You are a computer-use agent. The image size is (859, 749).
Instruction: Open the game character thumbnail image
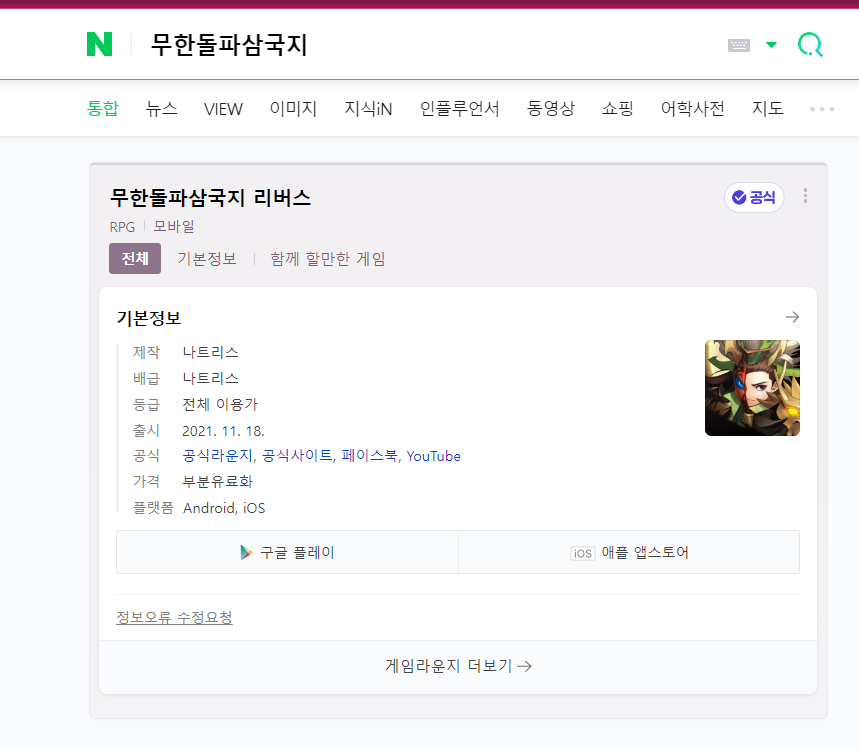tap(752, 388)
